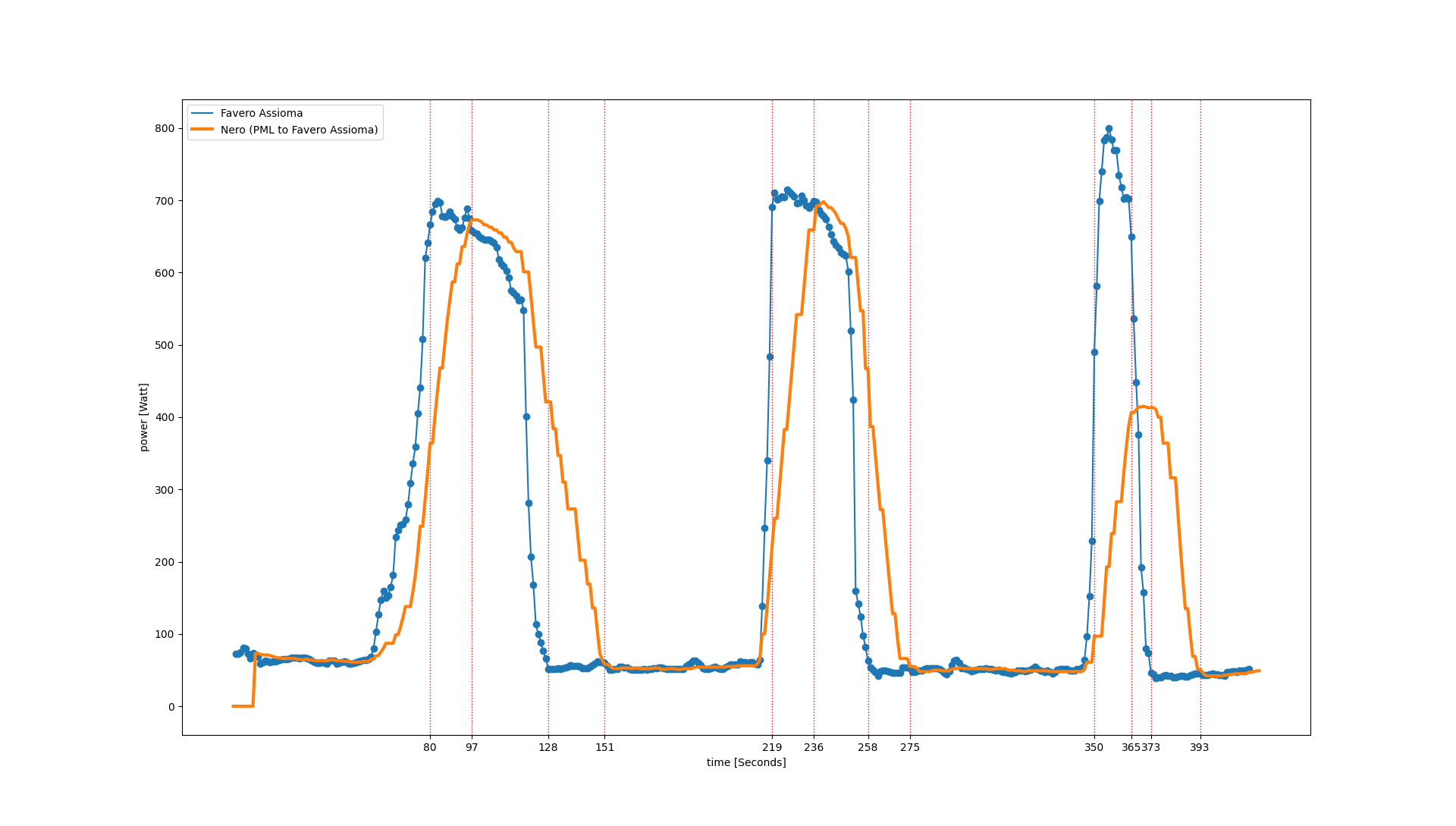Viewport: 1456px width, 826px height.
Task: Click the orange line swatch in legend
Action: tap(202, 130)
